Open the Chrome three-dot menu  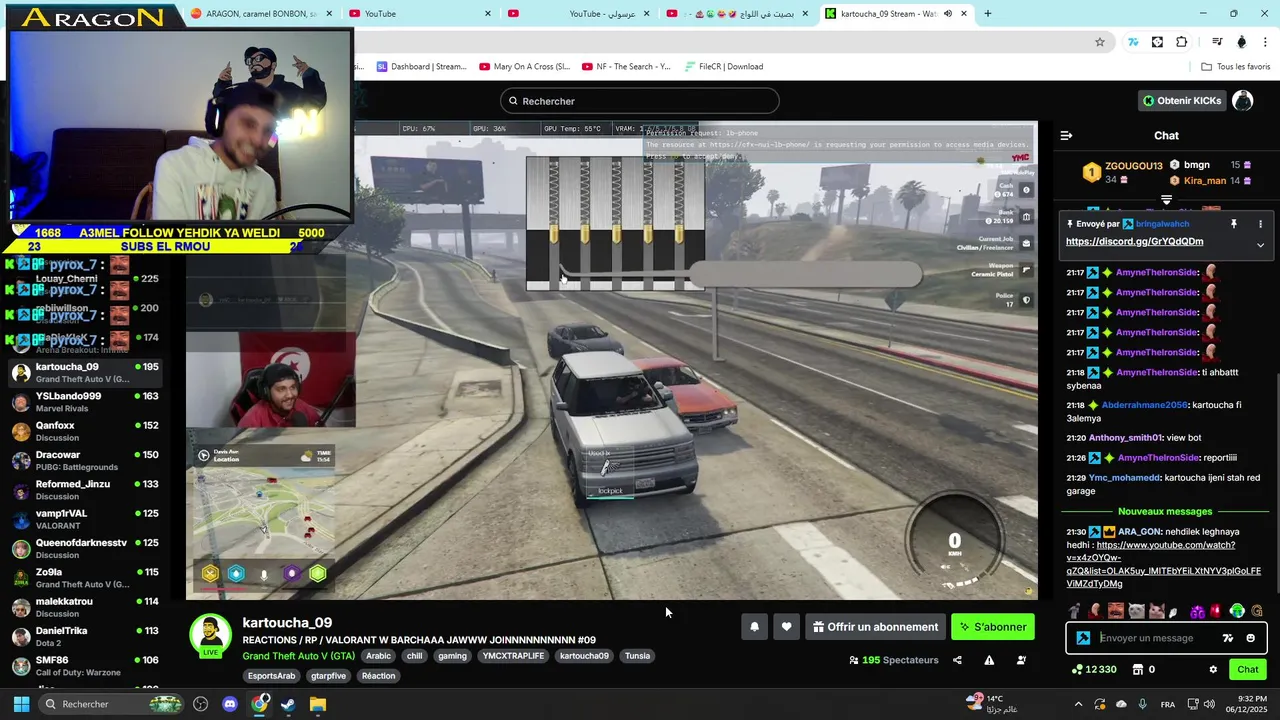pyautogui.click(x=1265, y=42)
